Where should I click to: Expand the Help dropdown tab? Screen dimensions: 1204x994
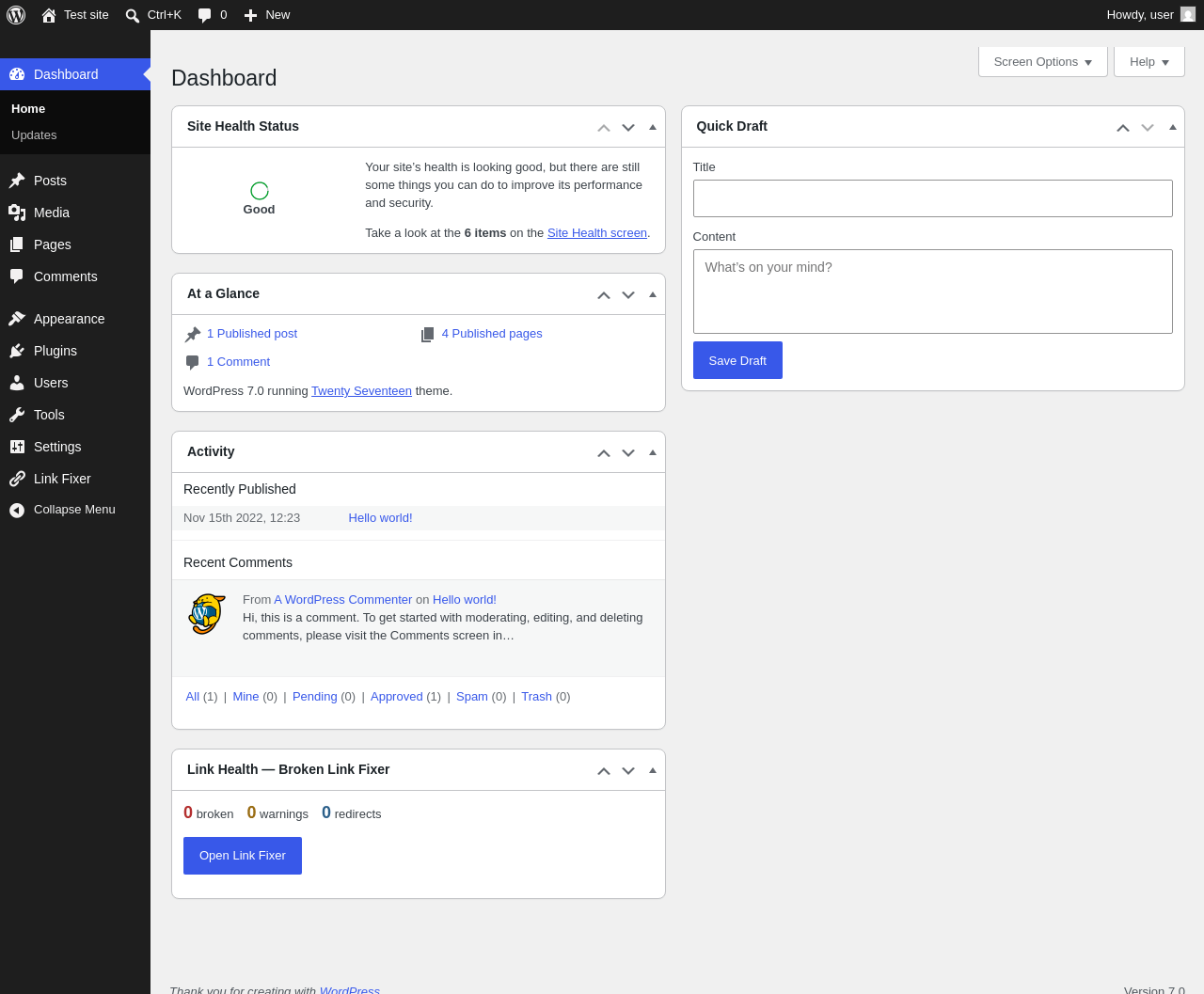tap(1149, 62)
